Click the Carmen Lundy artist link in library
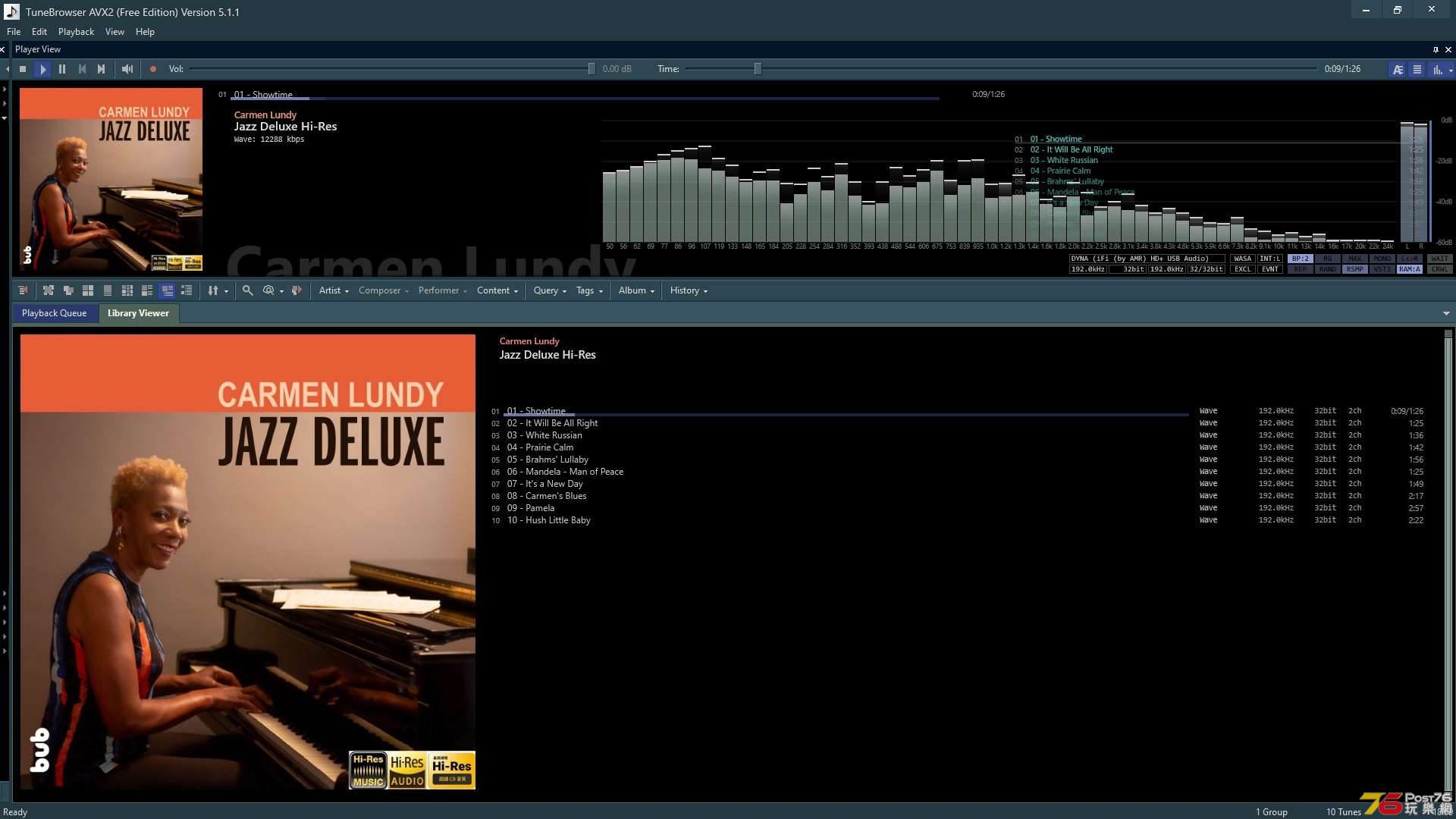The image size is (1456, 819). click(x=529, y=341)
